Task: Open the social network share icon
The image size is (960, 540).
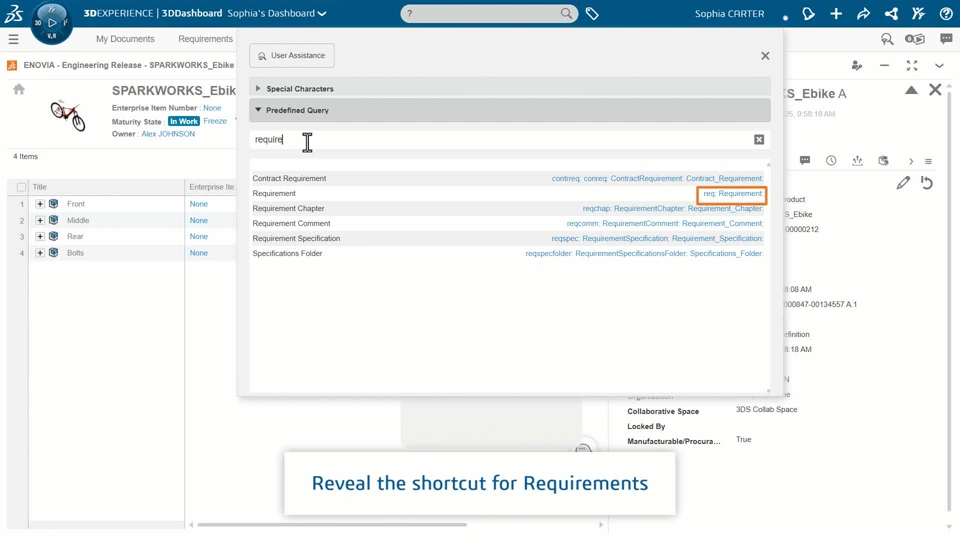Action: [891, 13]
